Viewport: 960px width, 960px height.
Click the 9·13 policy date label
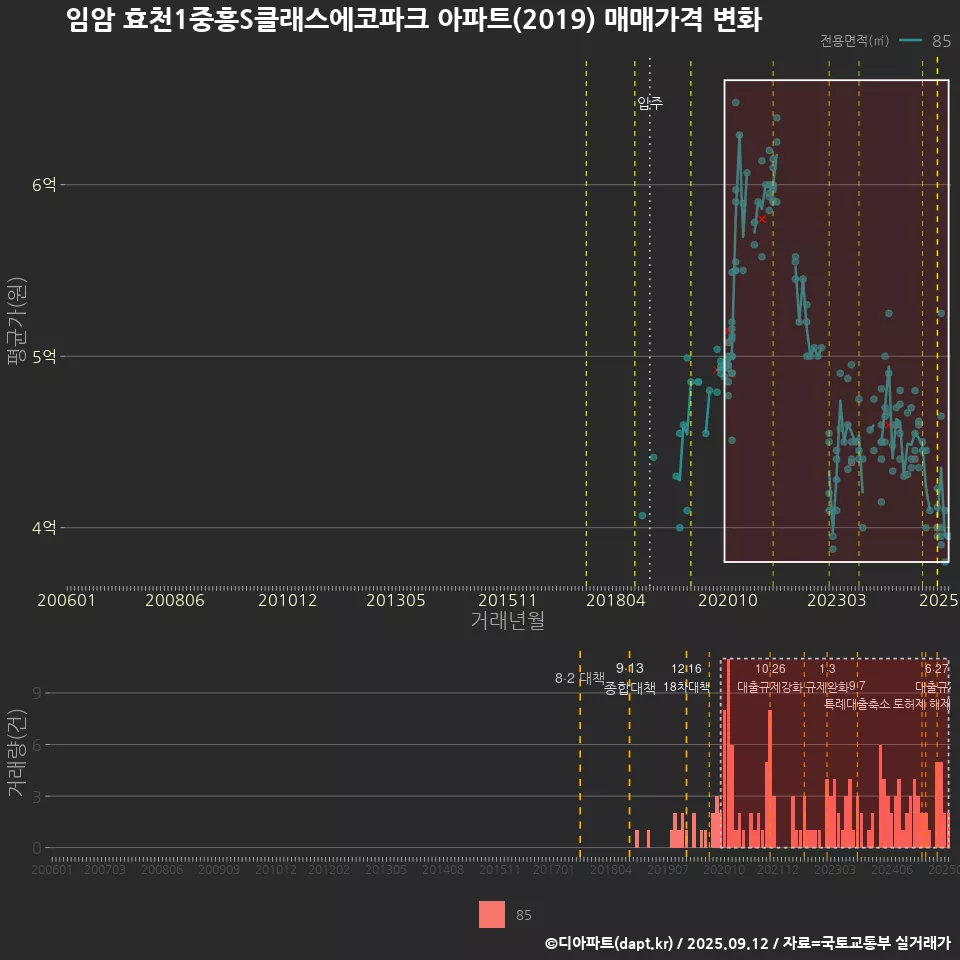(x=629, y=668)
